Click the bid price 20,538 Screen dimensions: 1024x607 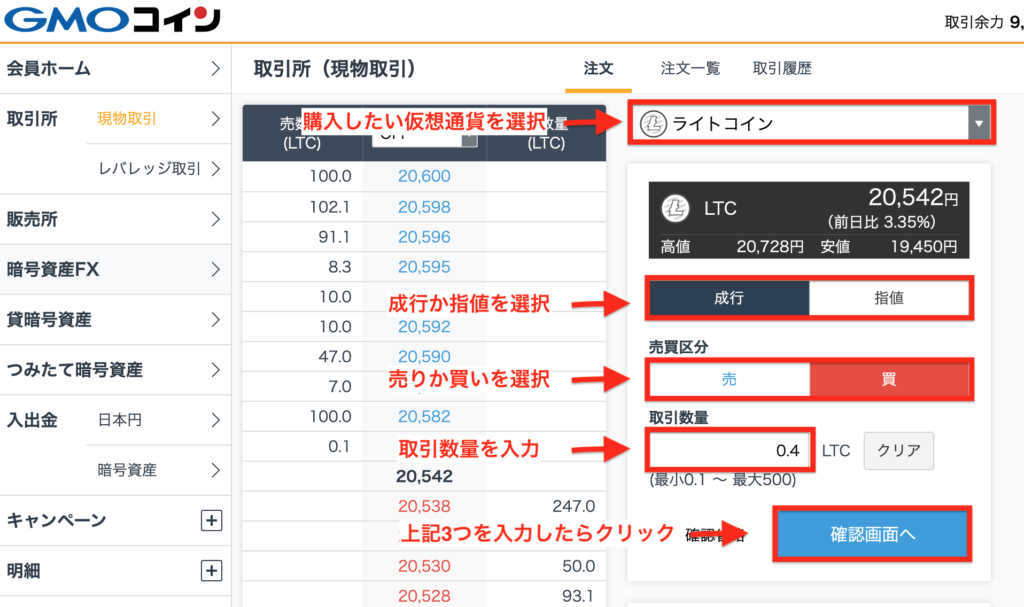click(424, 506)
